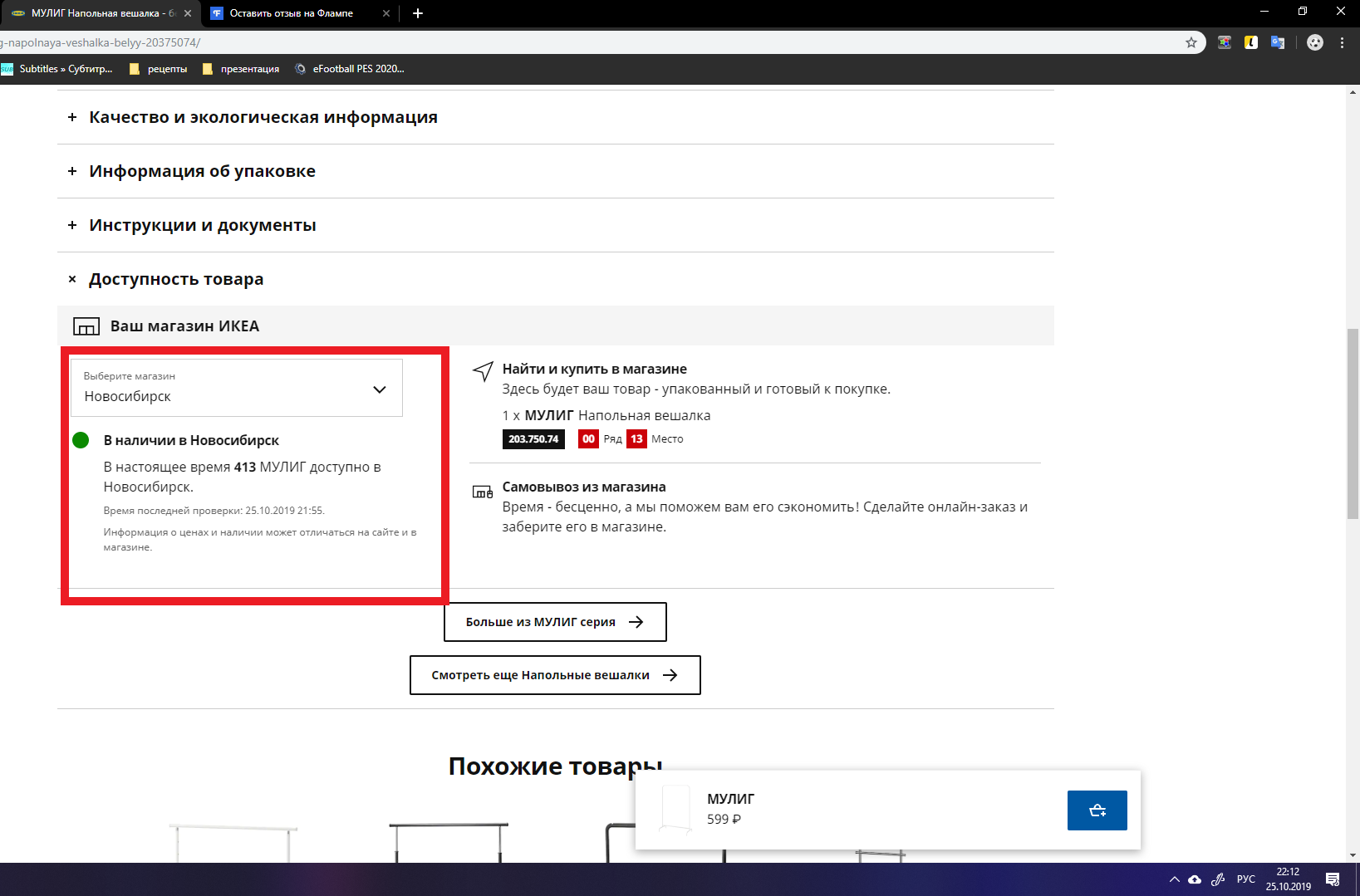Open second similar product dark rack image

449,842
